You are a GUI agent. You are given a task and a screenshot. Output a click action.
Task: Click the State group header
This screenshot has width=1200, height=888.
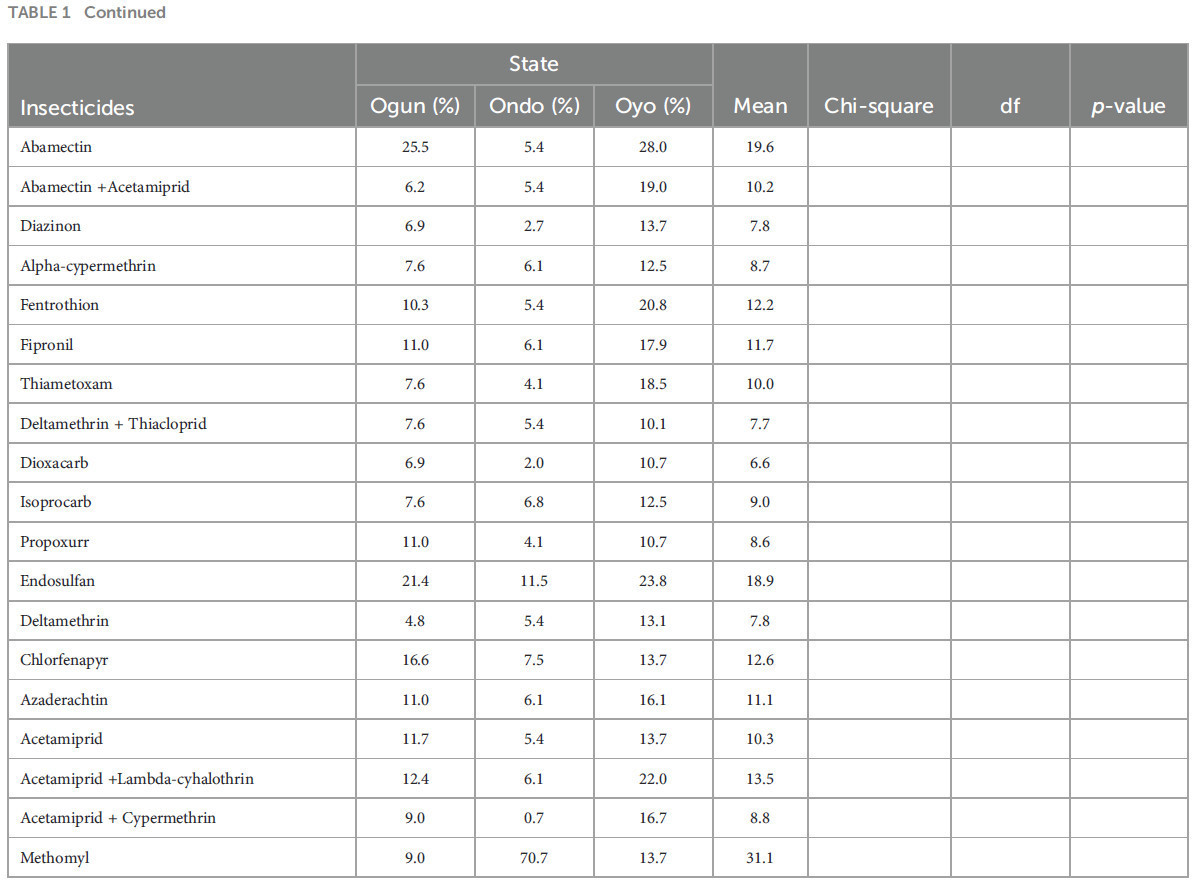tap(534, 64)
